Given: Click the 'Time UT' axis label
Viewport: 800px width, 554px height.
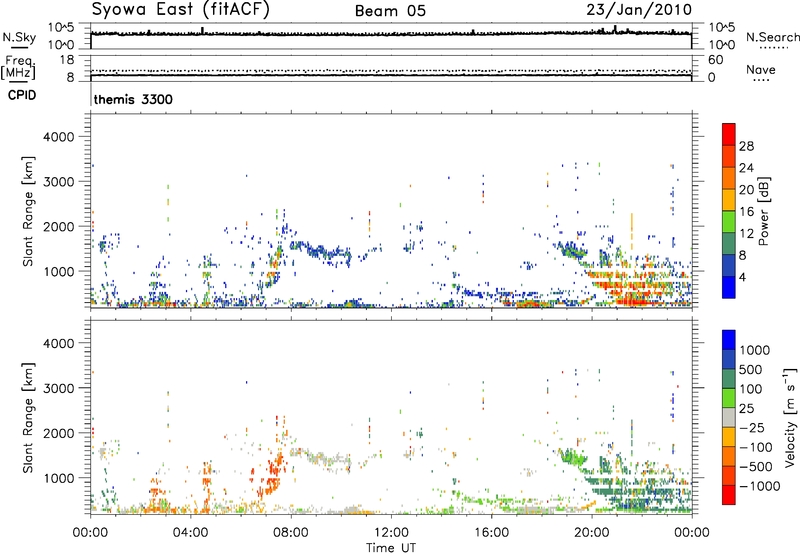Looking at the screenshot, I should click(x=391, y=548).
